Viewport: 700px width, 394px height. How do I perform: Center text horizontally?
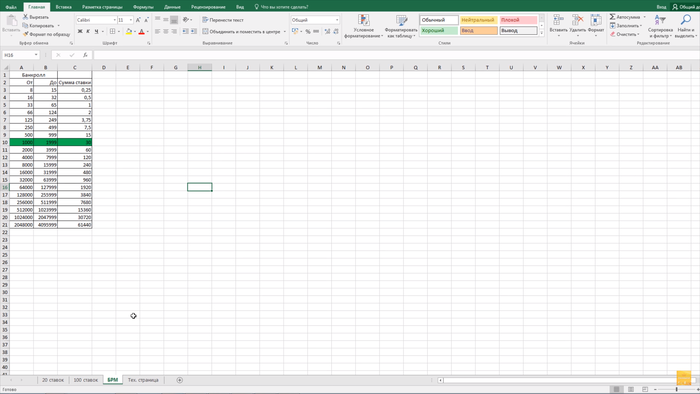pos(166,32)
